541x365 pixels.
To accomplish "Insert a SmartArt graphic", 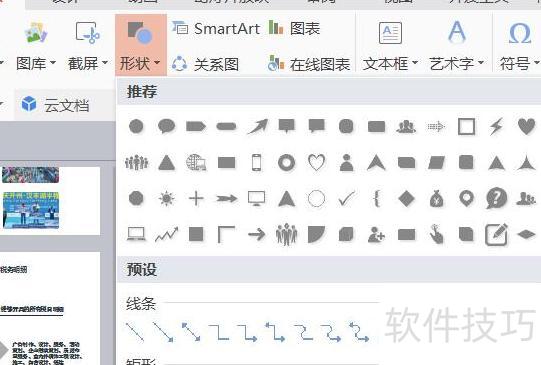I will pos(216,28).
